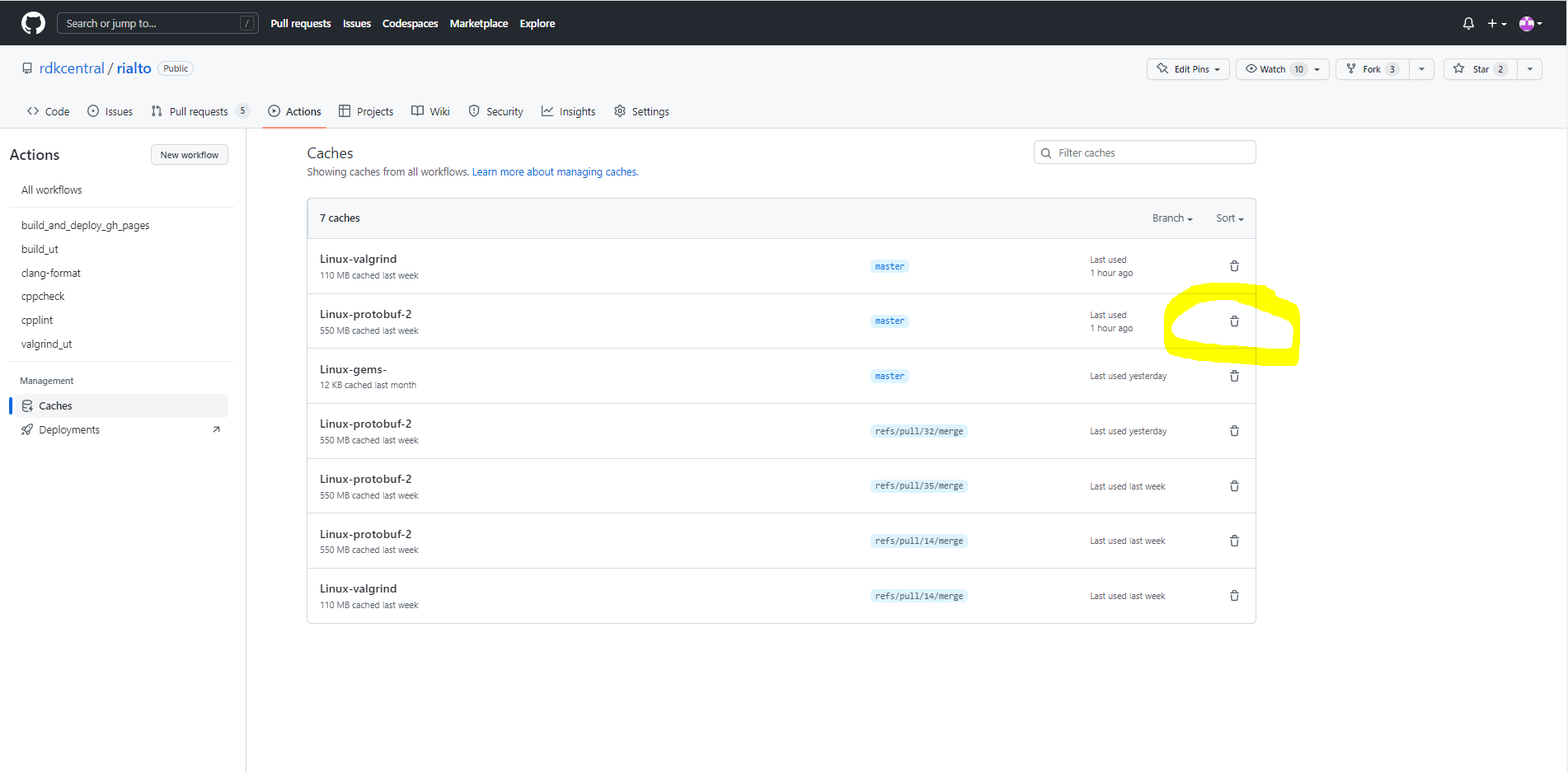Image resolution: width=1568 pixels, height=773 pixels.
Task: Delete the Linux-valgrind master cache
Action: [x=1234, y=266]
